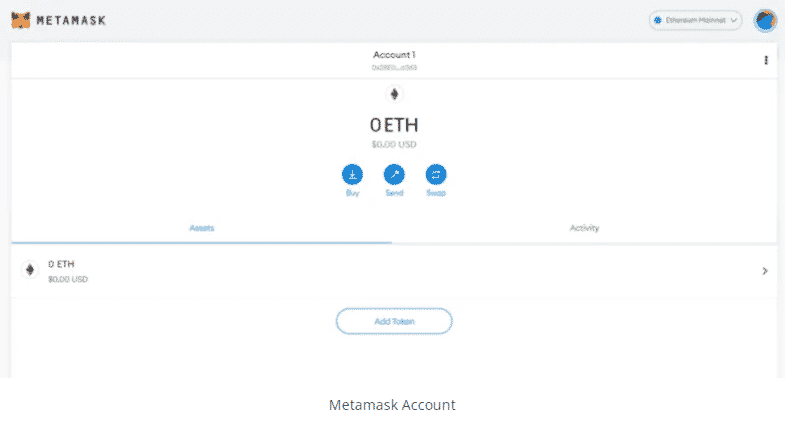Expand network list via dropdown chevron

(x=733, y=21)
